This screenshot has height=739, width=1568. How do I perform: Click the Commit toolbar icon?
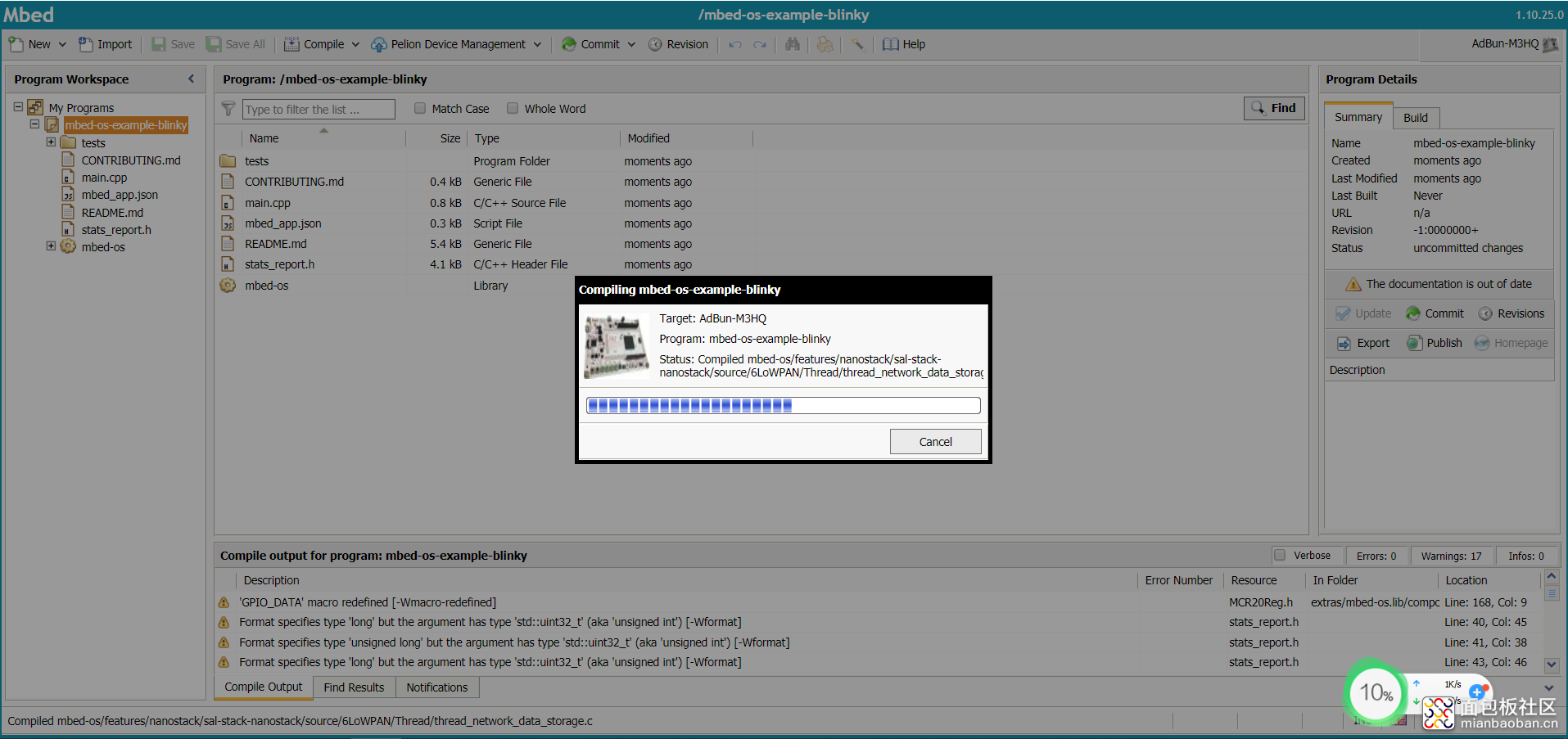pos(569,44)
